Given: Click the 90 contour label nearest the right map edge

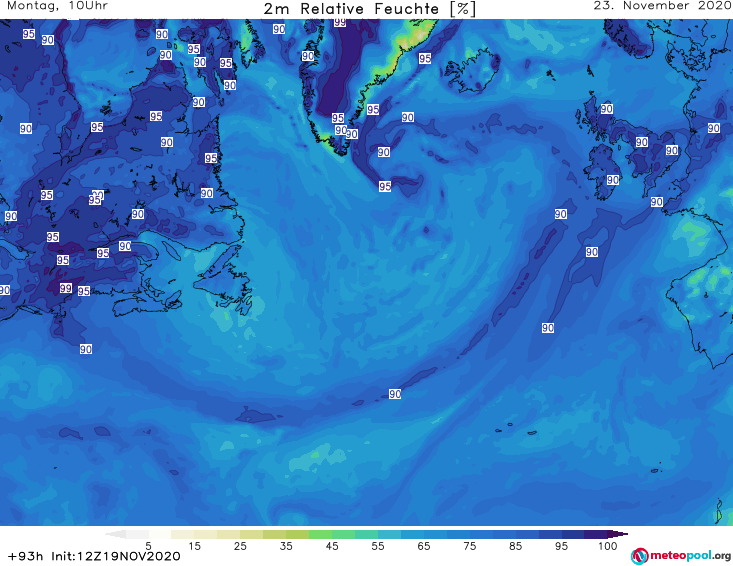Looking at the screenshot, I should [x=714, y=128].
